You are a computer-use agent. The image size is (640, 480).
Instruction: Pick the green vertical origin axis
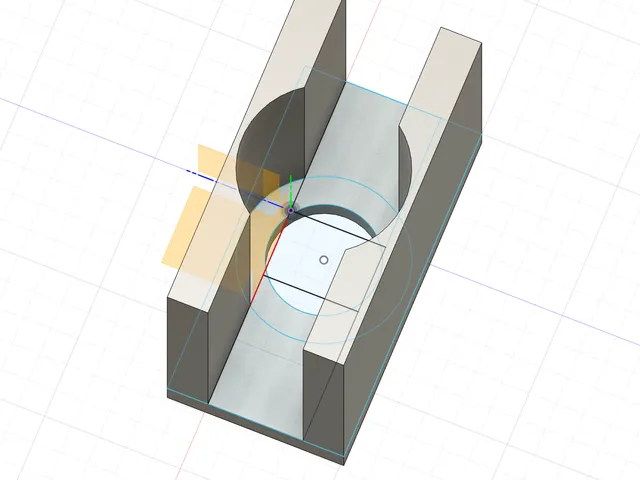290,192
